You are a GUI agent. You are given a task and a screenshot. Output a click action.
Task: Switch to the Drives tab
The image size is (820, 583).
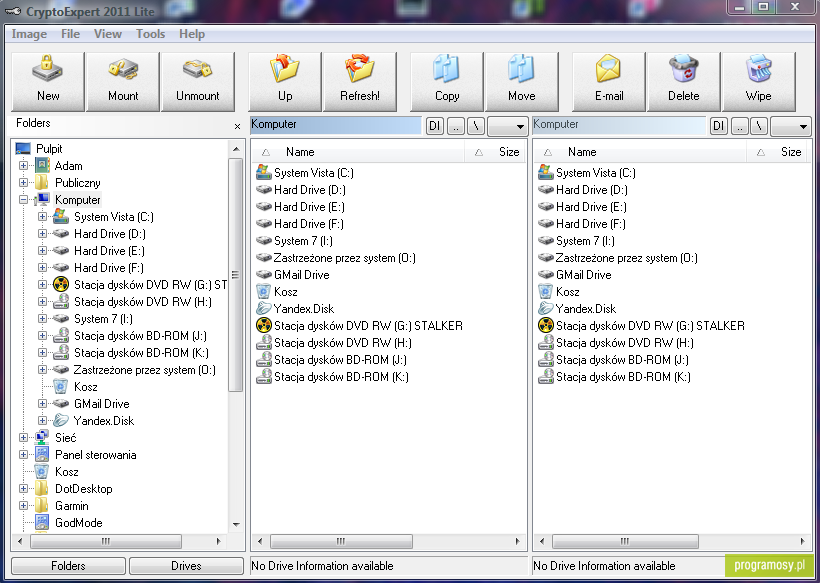(186, 566)
